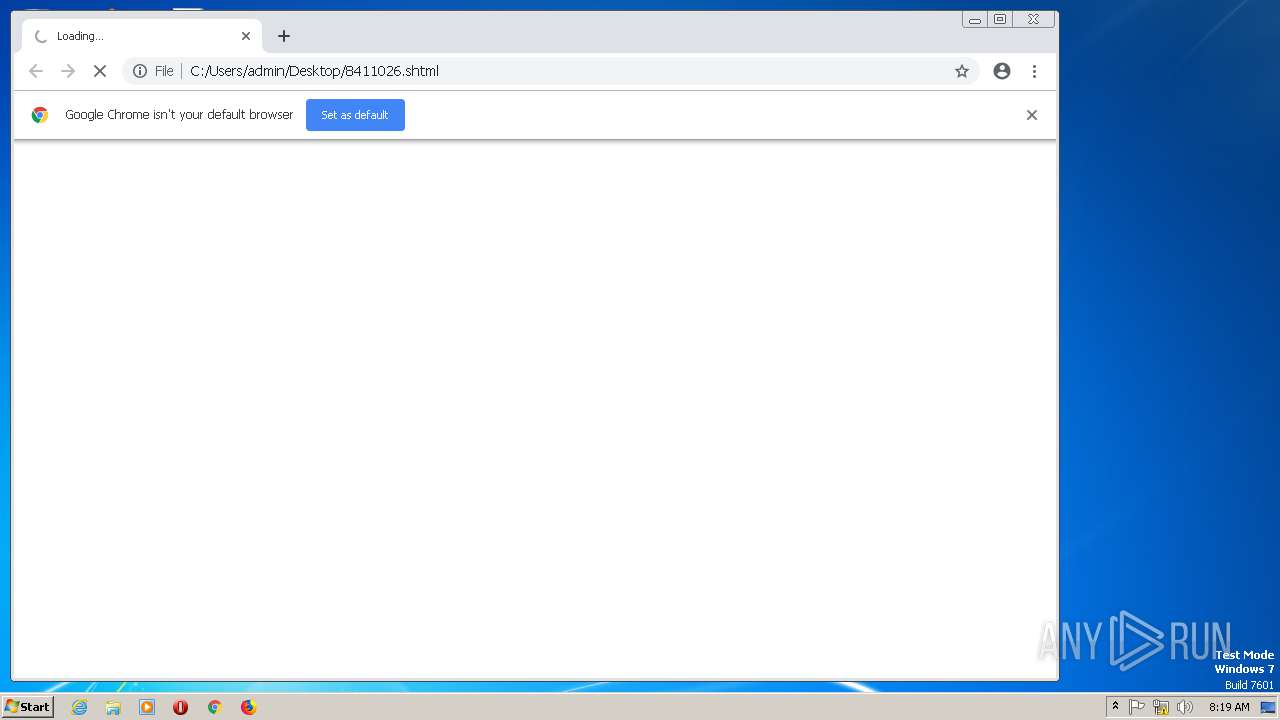The height and width of the screenshot is (720, 1280).
Task: Minimize the Chrome window
Action: coord(974,19)
